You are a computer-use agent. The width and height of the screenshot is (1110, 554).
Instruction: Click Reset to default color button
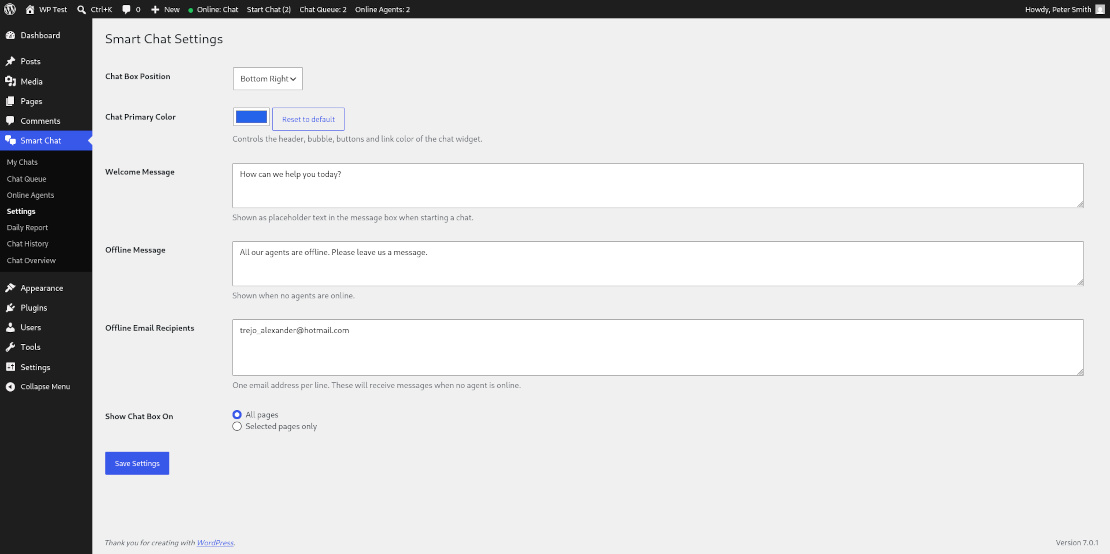tap(309, 119)
